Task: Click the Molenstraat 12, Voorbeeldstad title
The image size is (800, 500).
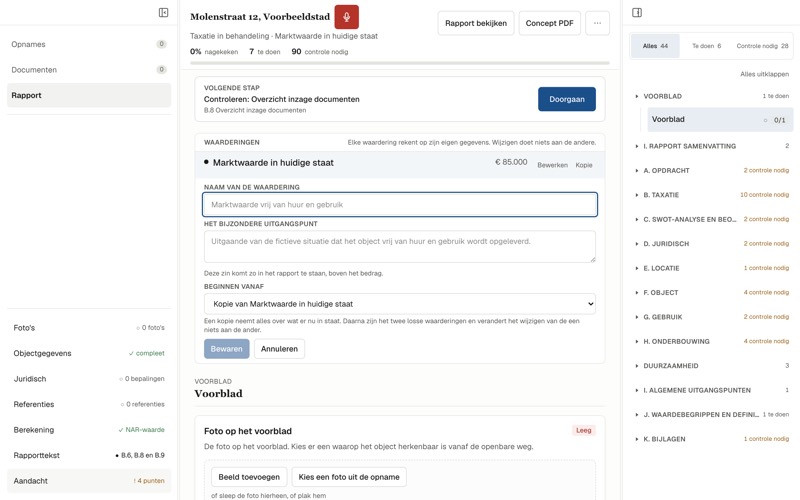Action: [260, 17]
